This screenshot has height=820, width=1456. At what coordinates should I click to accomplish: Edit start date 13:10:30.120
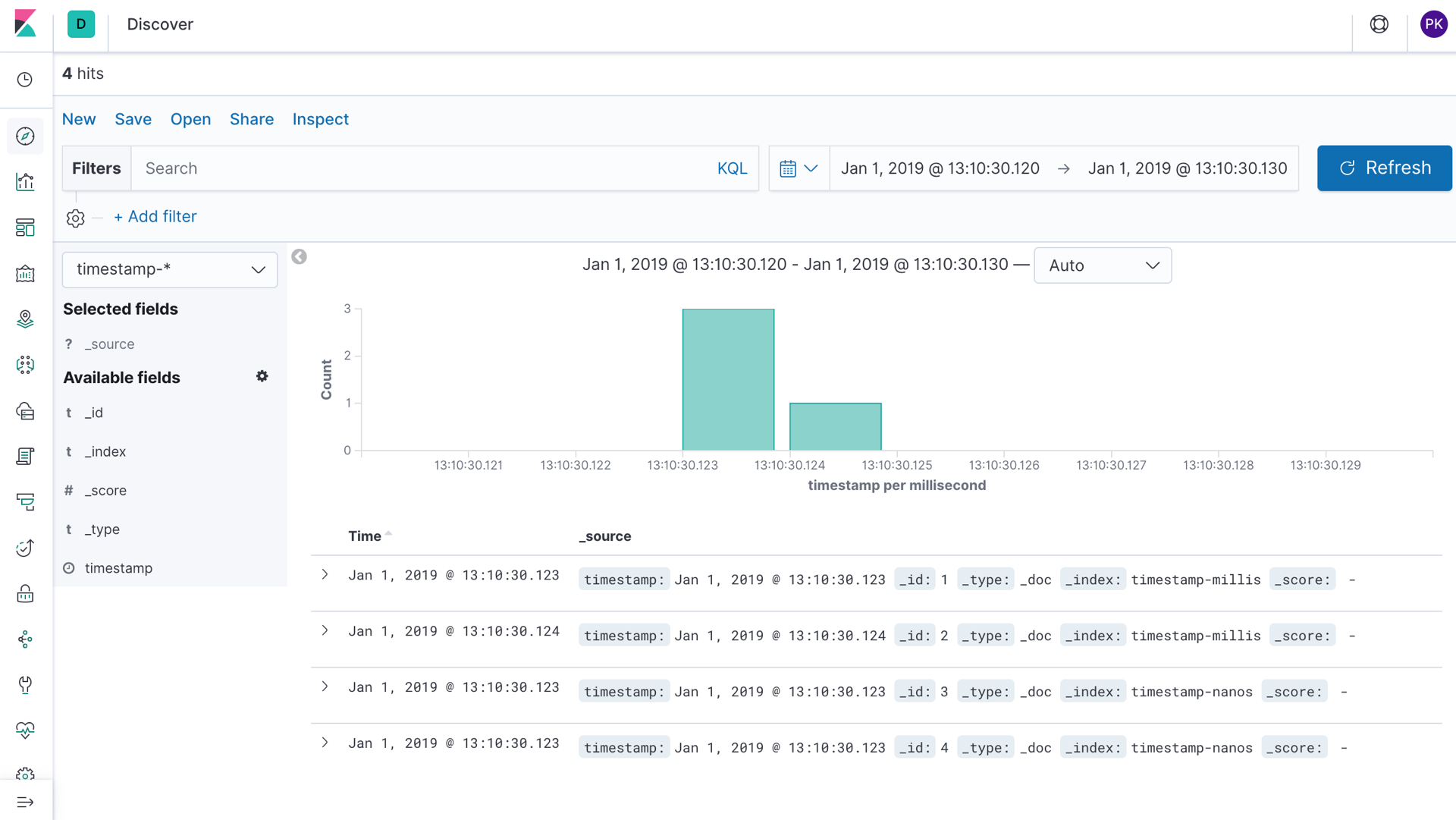940,168
